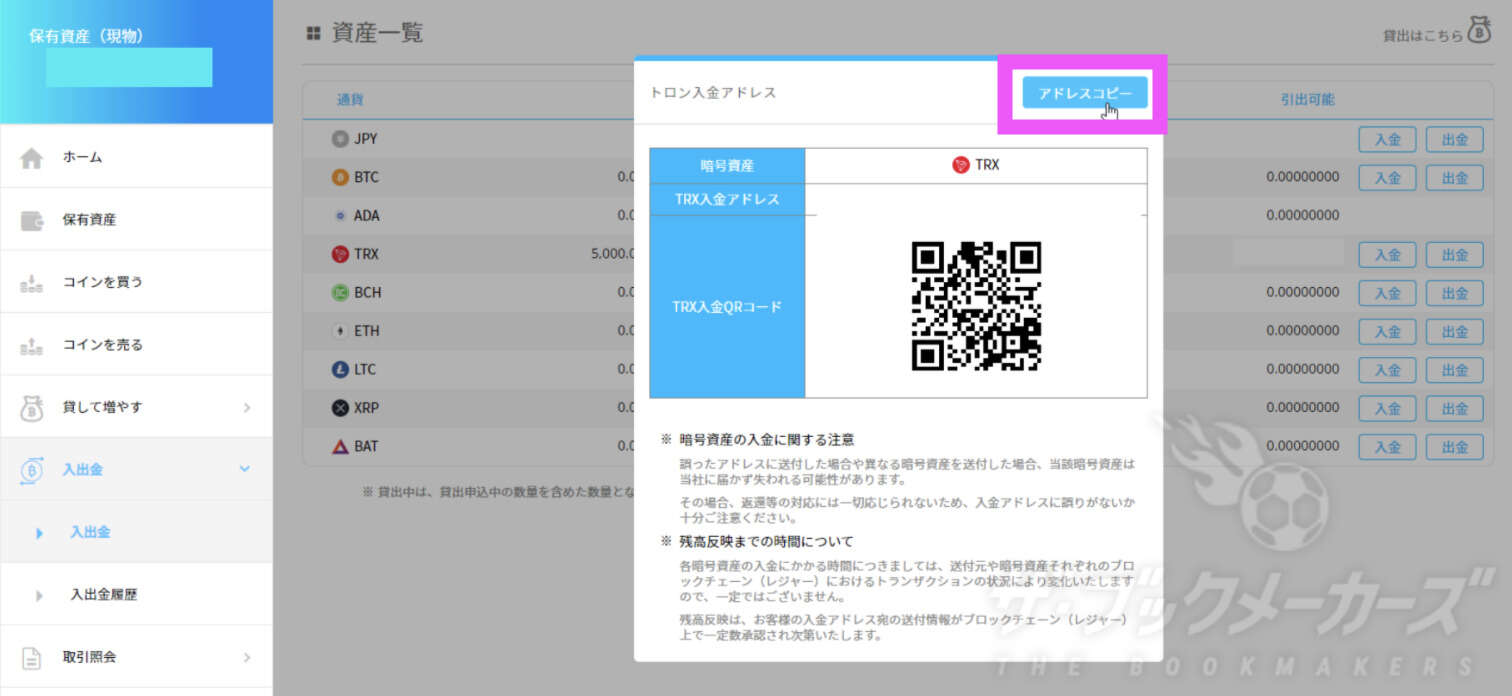Click the BAT coin icon
Image resolution: width=1512 pixels, height=696 pixels.
pos(340,446)
